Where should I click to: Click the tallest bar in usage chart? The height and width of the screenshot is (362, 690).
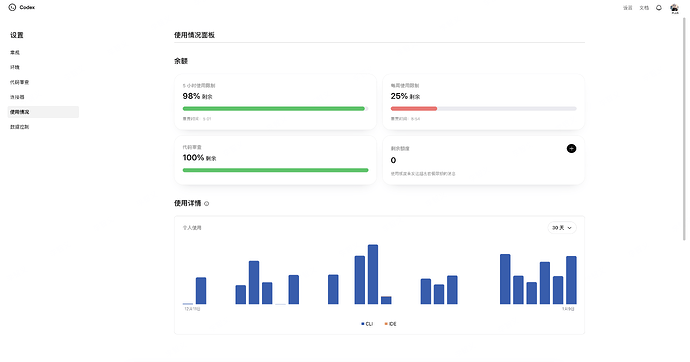(x=373, y=274)
